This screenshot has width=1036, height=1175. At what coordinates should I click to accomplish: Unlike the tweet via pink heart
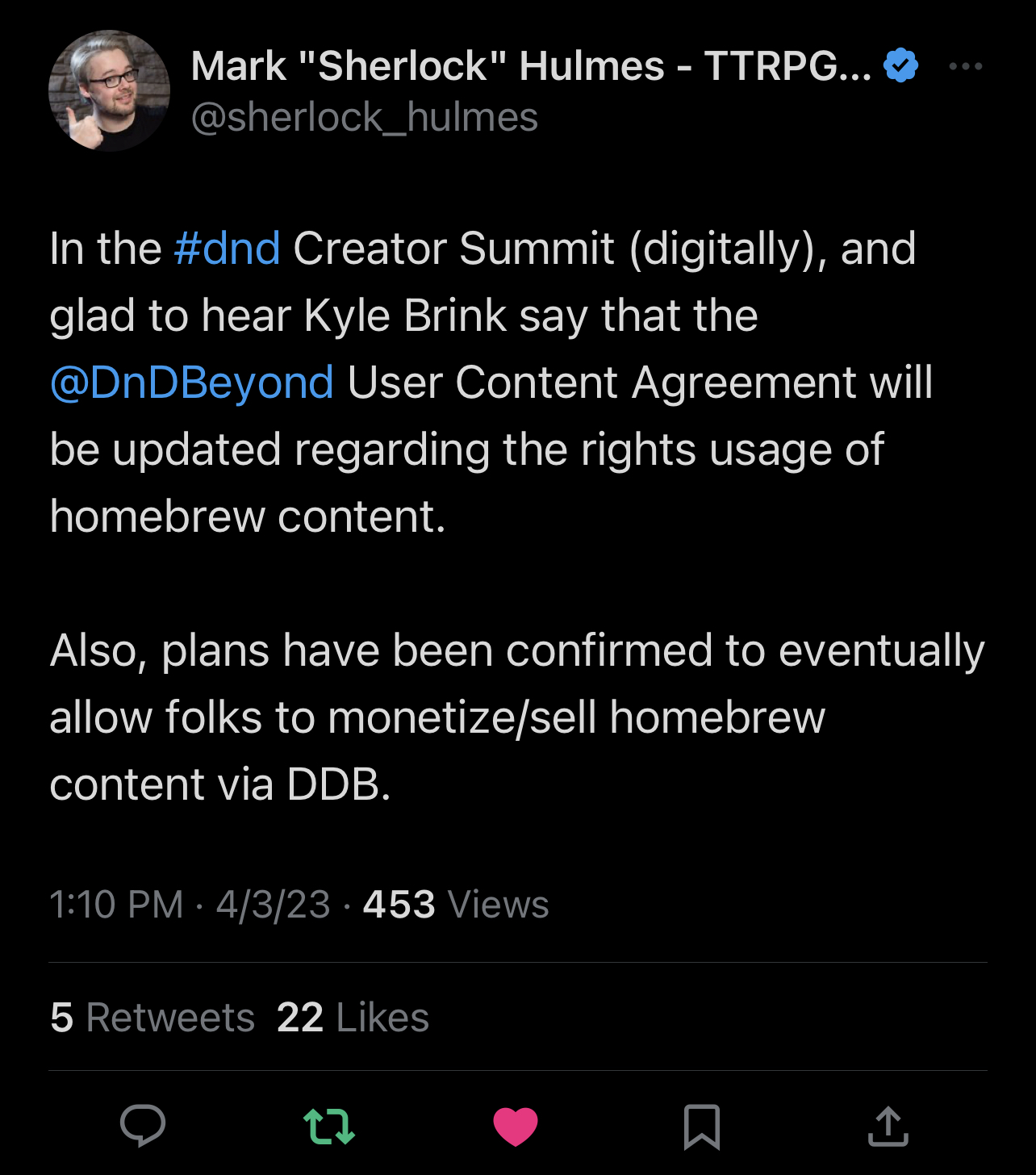(x=515, y=1126)
